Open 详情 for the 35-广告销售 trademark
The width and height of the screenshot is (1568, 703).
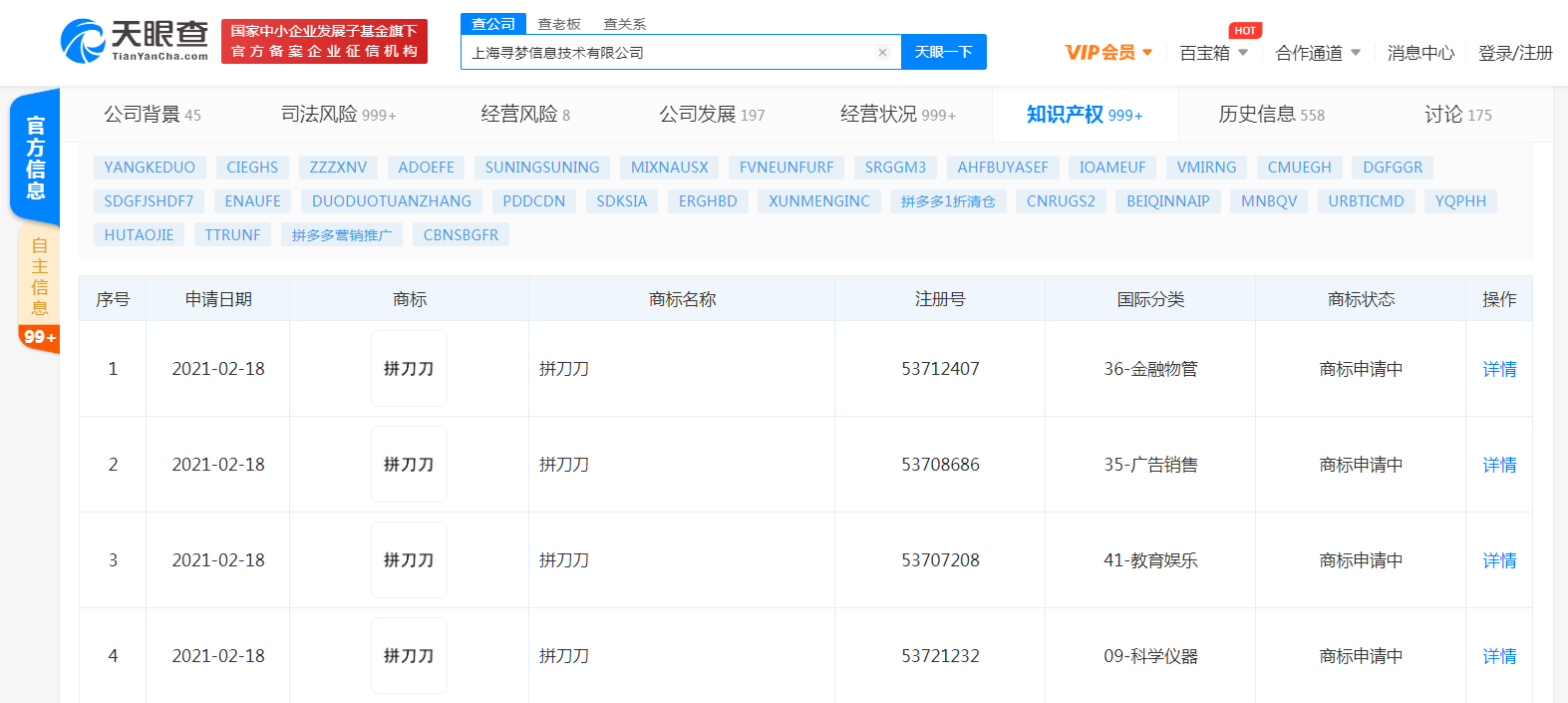(x=1499, y=465)
